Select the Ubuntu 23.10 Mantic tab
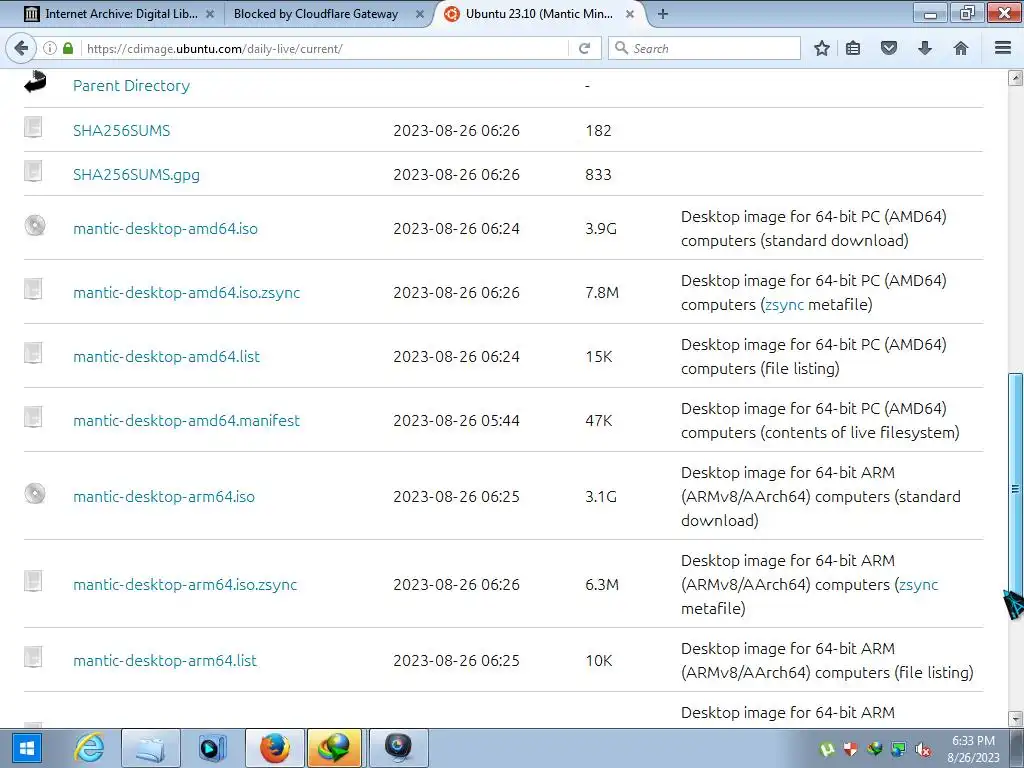 [539, 14]
